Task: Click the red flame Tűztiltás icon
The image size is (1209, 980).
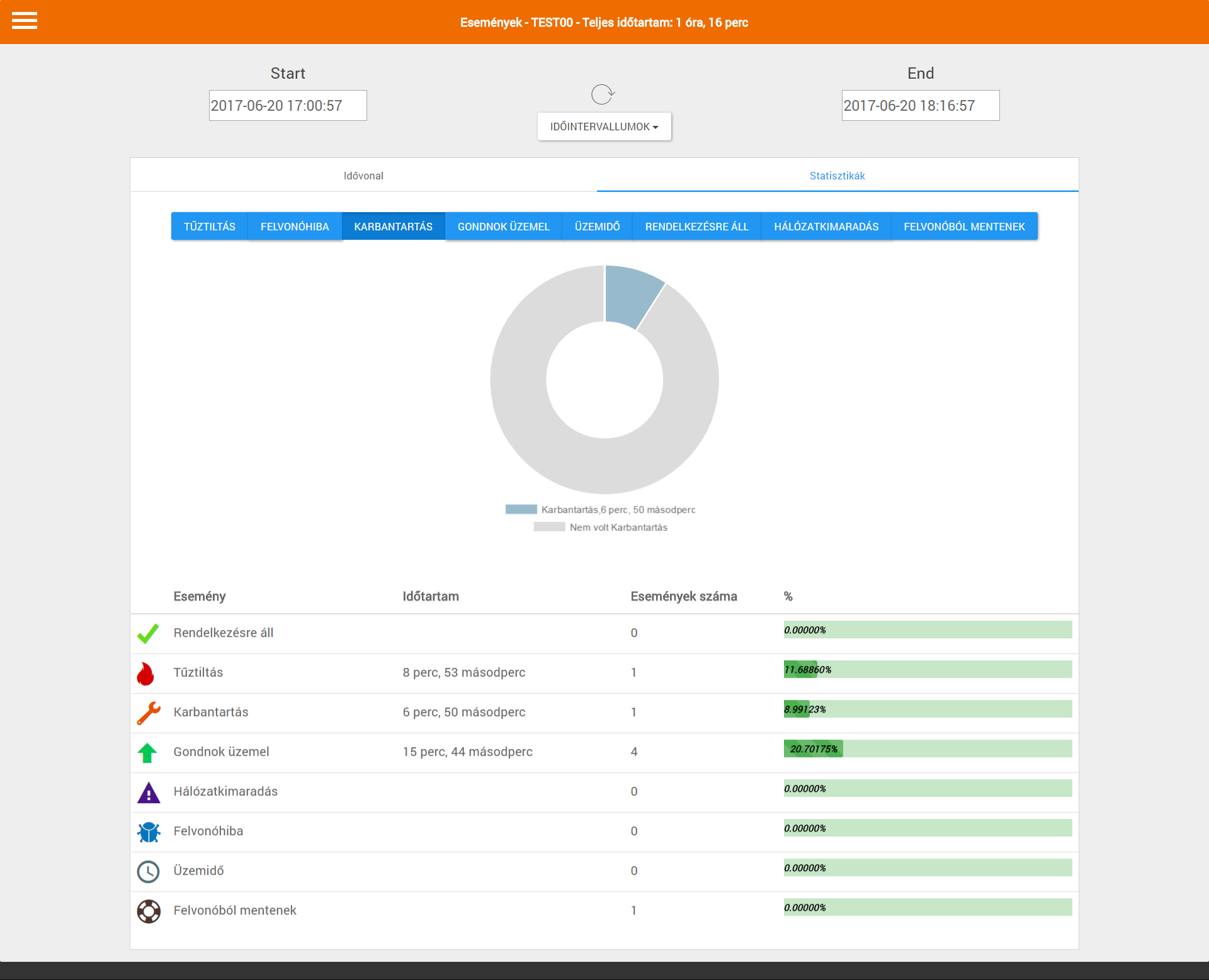Action: tap(145, 673)
